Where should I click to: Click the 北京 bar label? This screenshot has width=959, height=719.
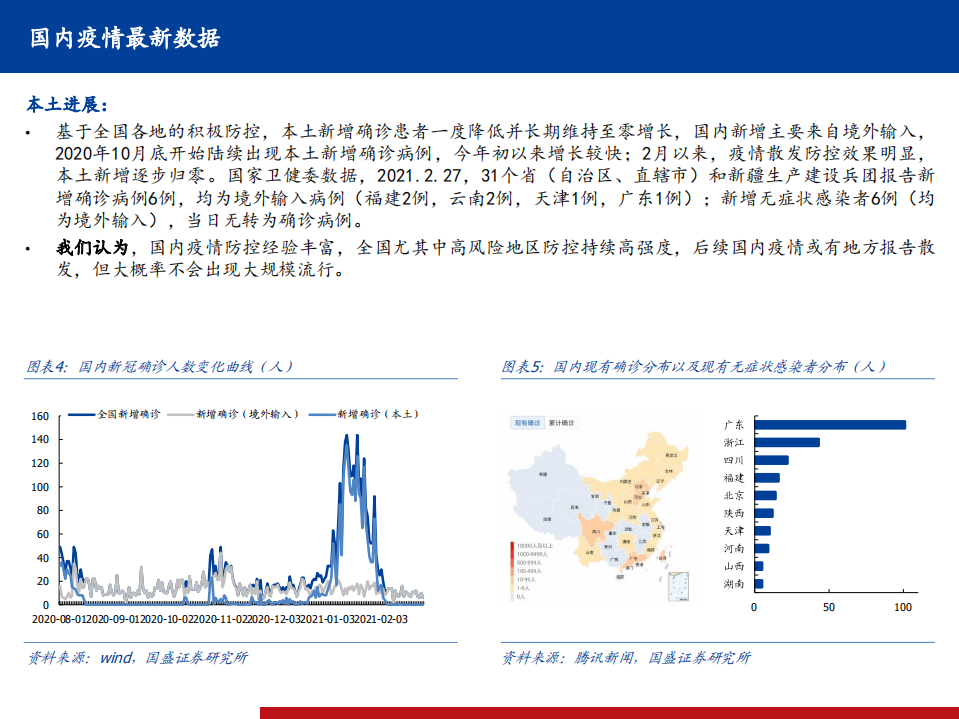click(733, 495)
